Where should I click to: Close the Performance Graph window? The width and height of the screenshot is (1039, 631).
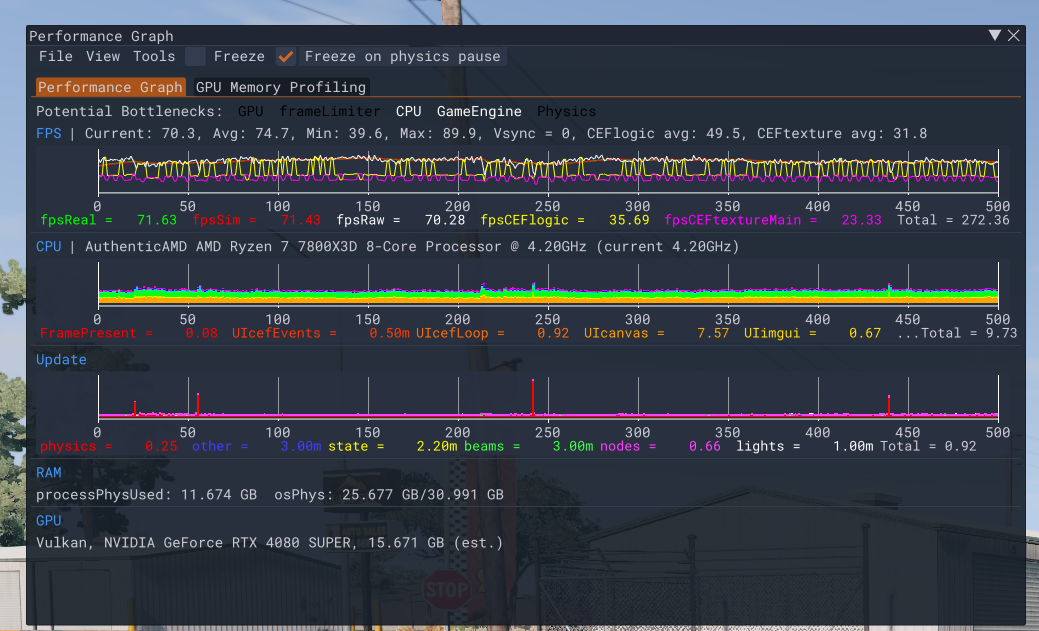pos(1014,35)
